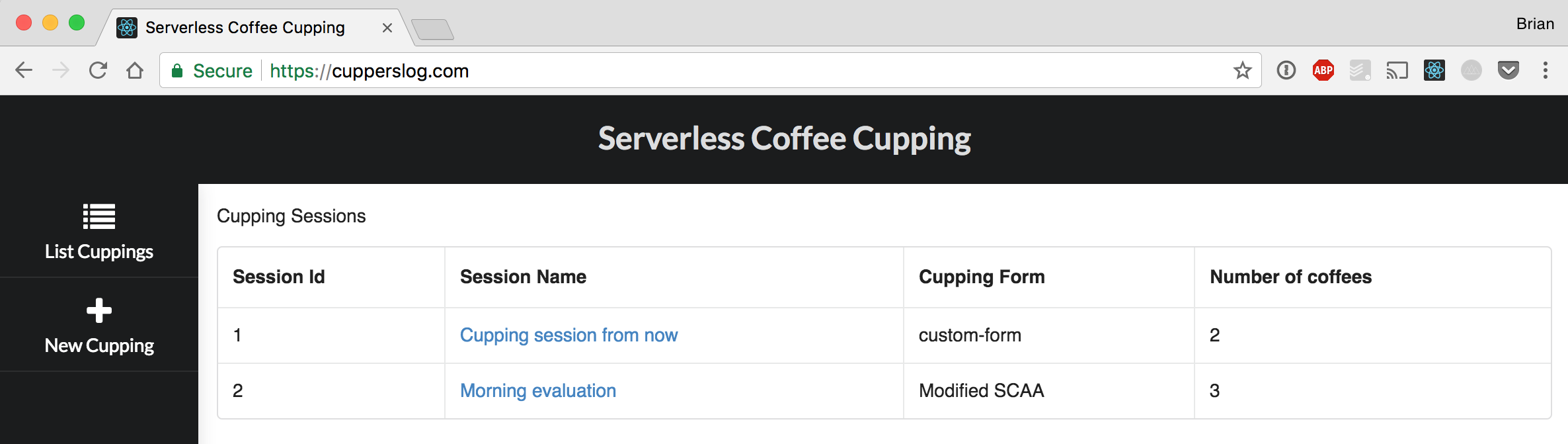1568x444 pixels.
Task: Navigate back to the previous page
Action: click(24, 70)
